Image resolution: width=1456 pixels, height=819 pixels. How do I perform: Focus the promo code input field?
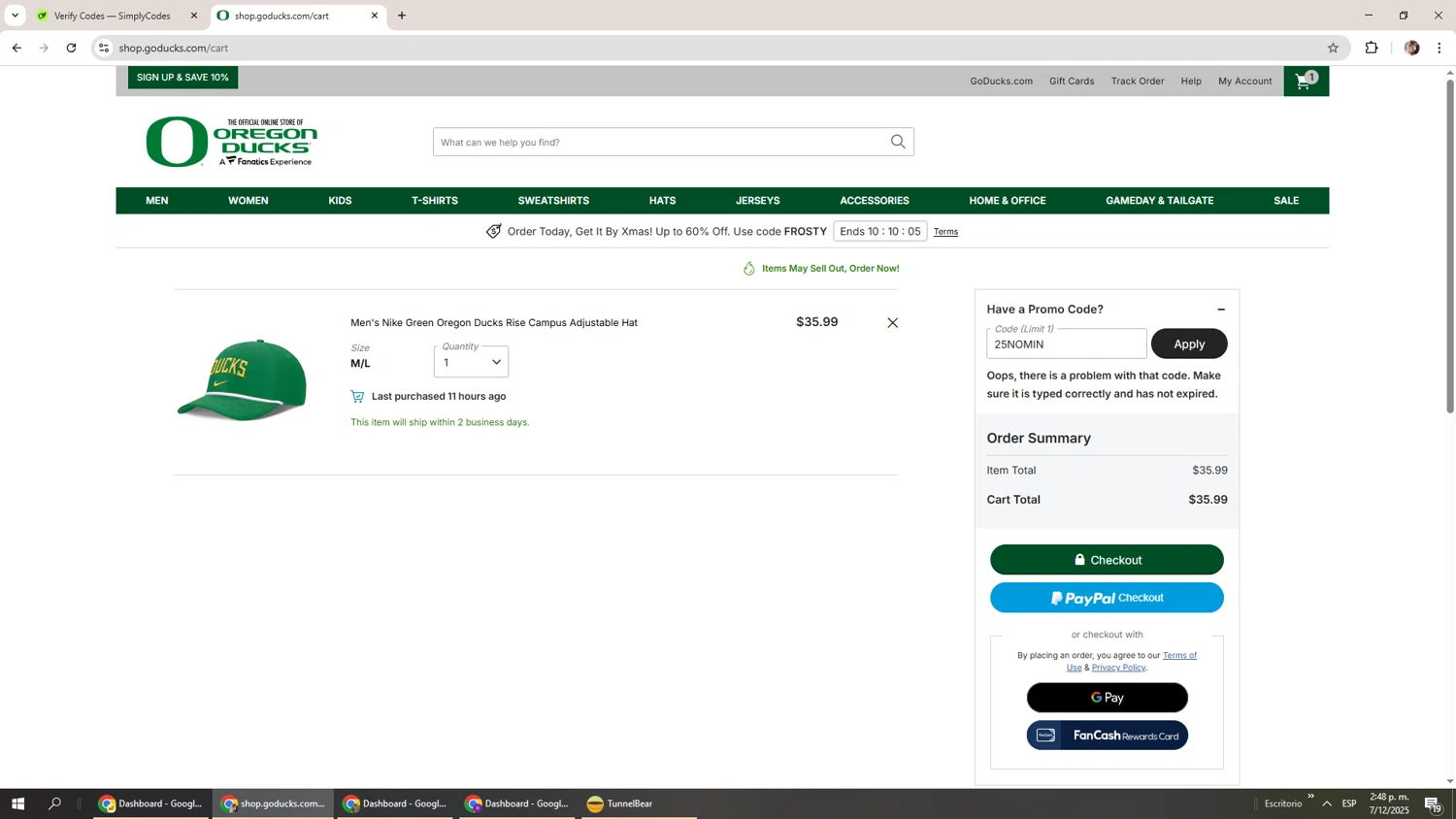tap(1066, 344)
